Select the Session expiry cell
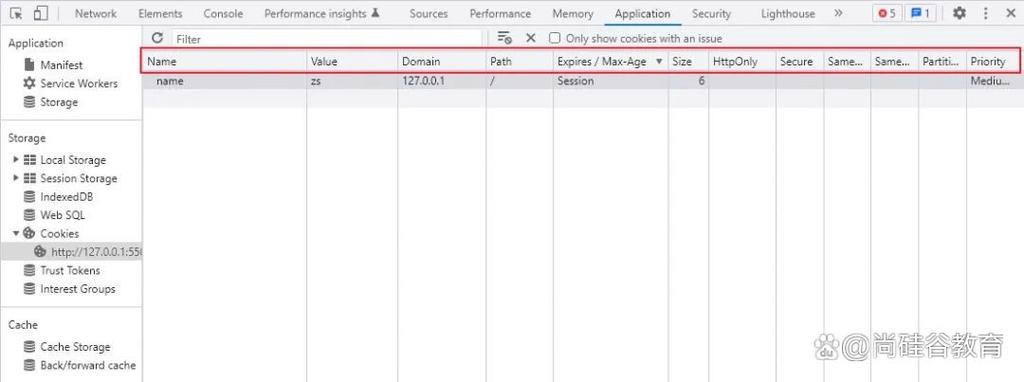Image resolution: width=1024 pixels, height=382 pixels. pos(611,82)
